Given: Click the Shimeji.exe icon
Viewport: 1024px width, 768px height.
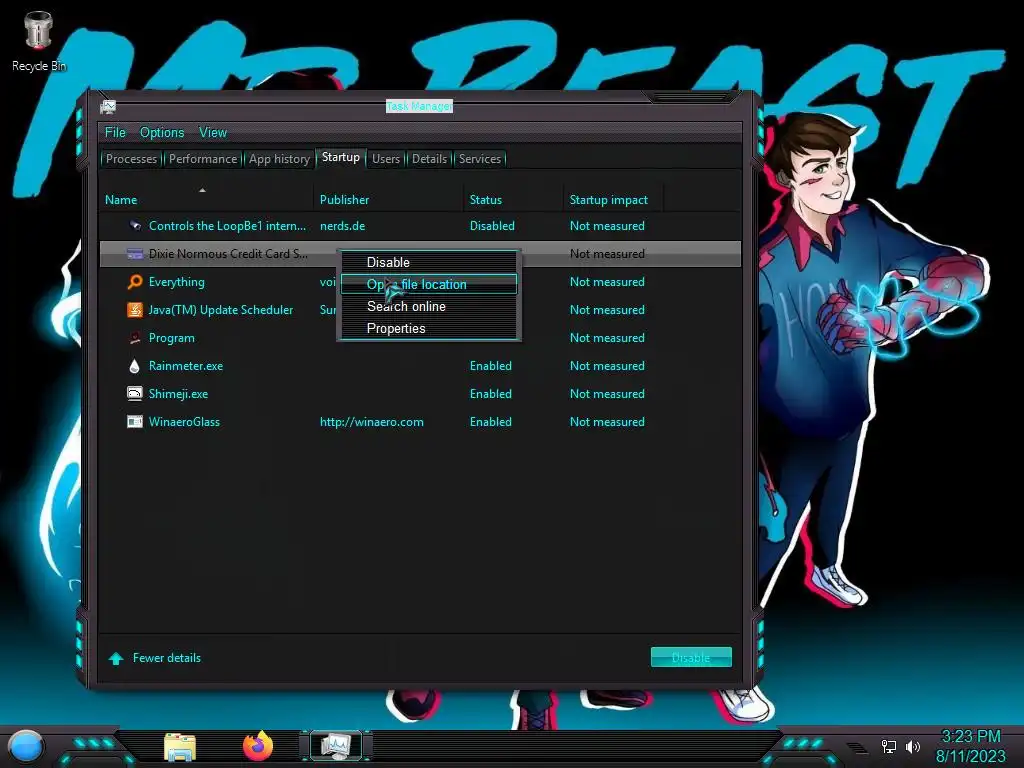Looking at the screenshot, I should point(135,394).
